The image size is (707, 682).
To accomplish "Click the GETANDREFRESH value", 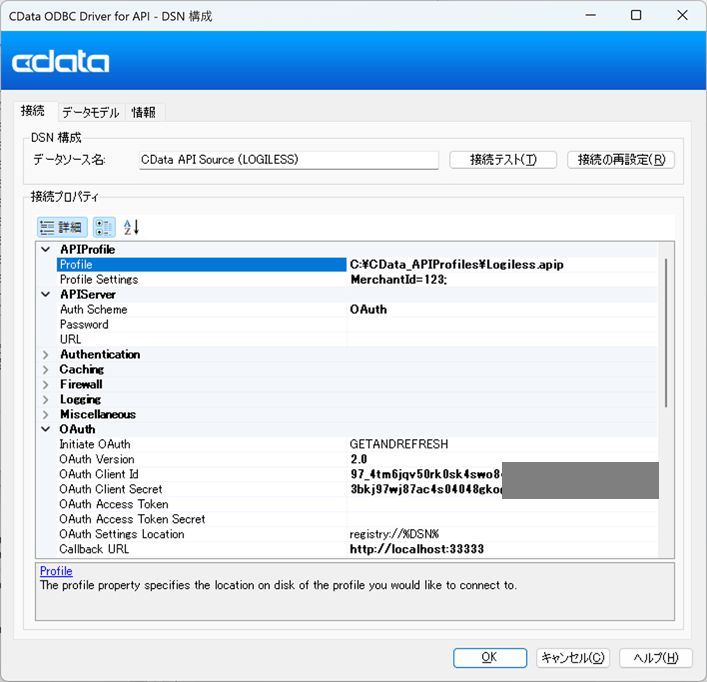I will point(399,444).
